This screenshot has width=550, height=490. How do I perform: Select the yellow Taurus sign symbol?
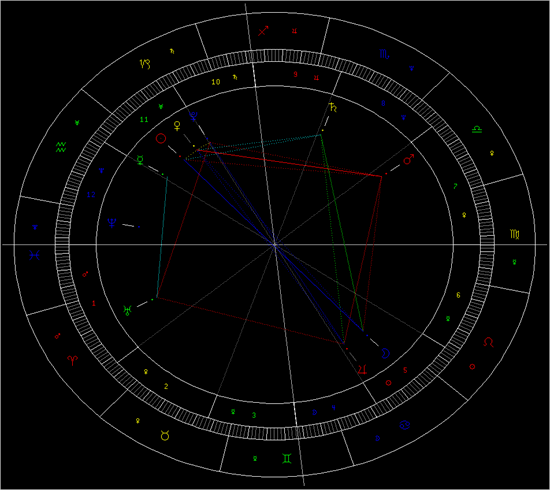pos(165,436)
